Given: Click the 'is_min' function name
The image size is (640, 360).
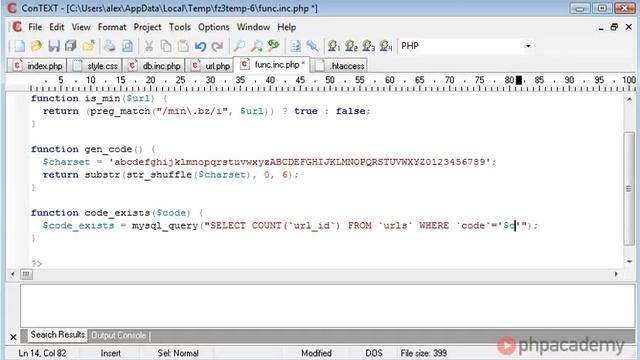Looking at the screenshot, I should 102,98.
